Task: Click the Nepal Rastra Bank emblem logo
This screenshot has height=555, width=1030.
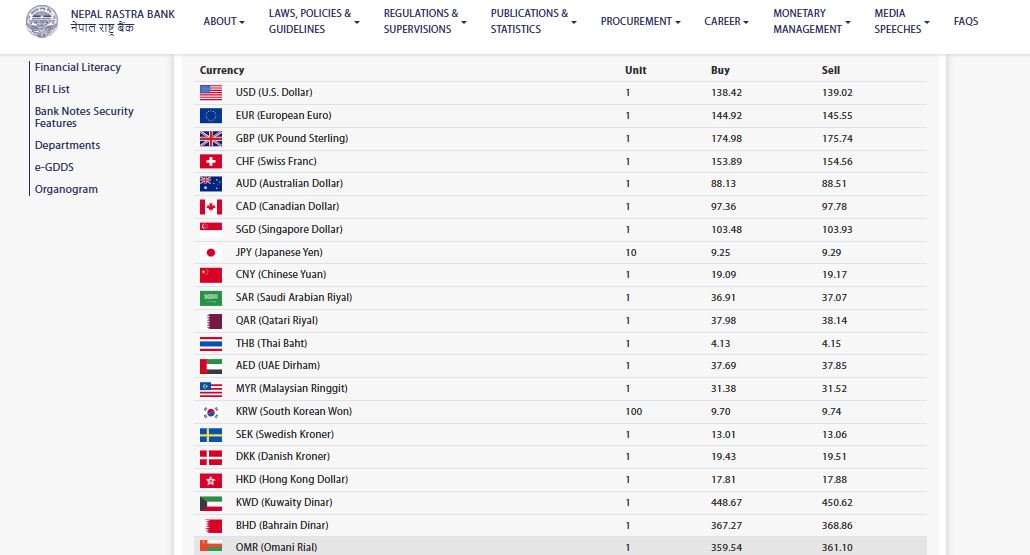Action: (42, 21)
